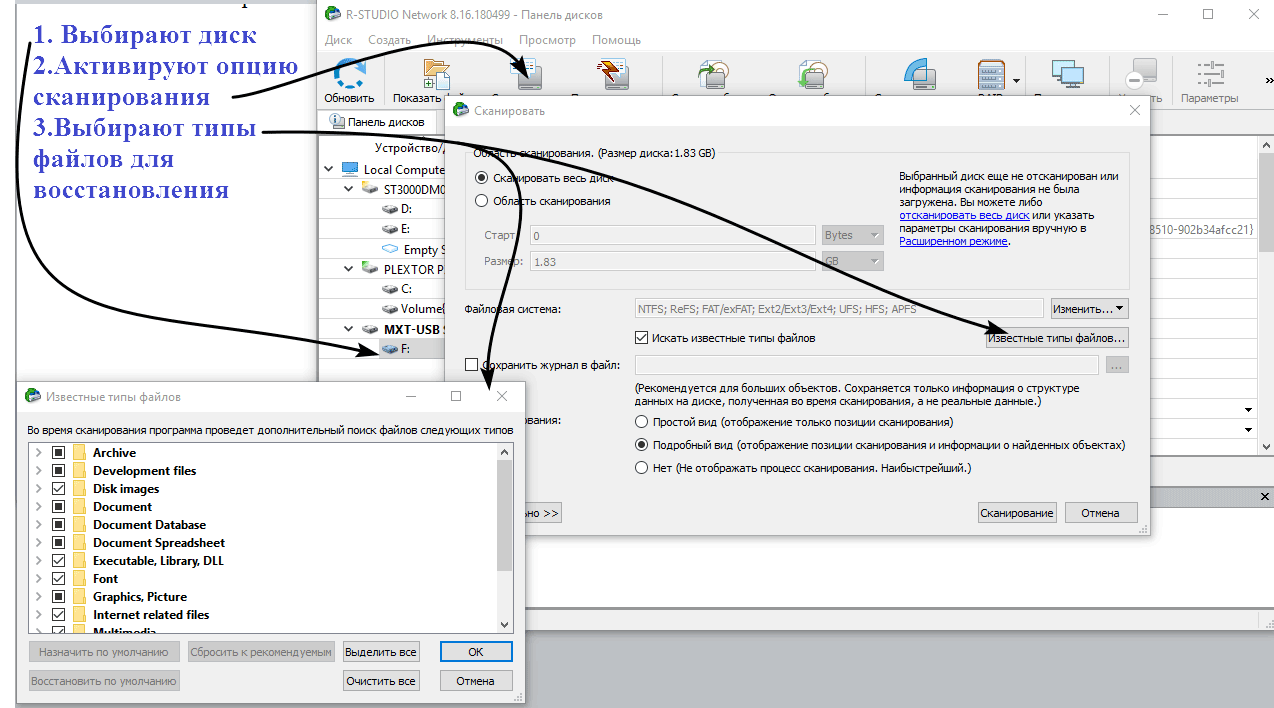Click the file types list scroll-up arrow
Viewport: 1274px width, 708px height.
pos(505,452)
